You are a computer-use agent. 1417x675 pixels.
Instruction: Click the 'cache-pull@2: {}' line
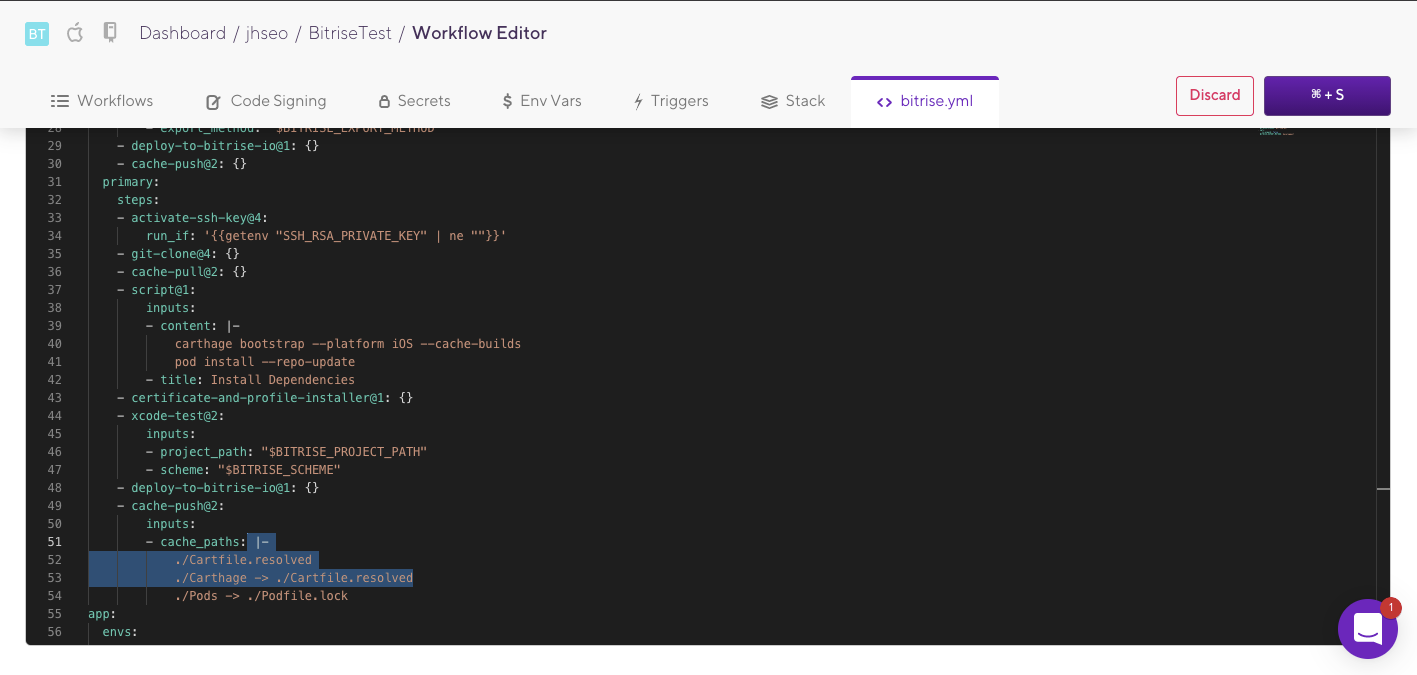point(181,272)
